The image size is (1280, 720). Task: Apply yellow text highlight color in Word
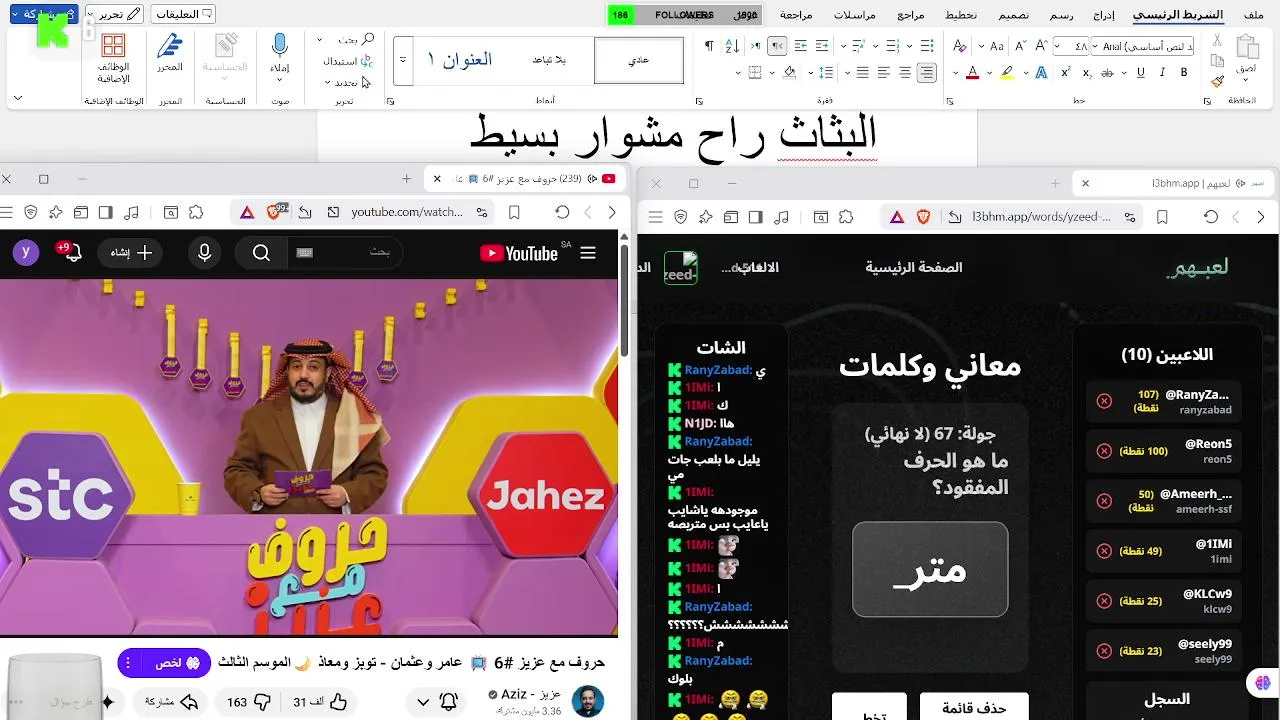tap(1007, 72)
